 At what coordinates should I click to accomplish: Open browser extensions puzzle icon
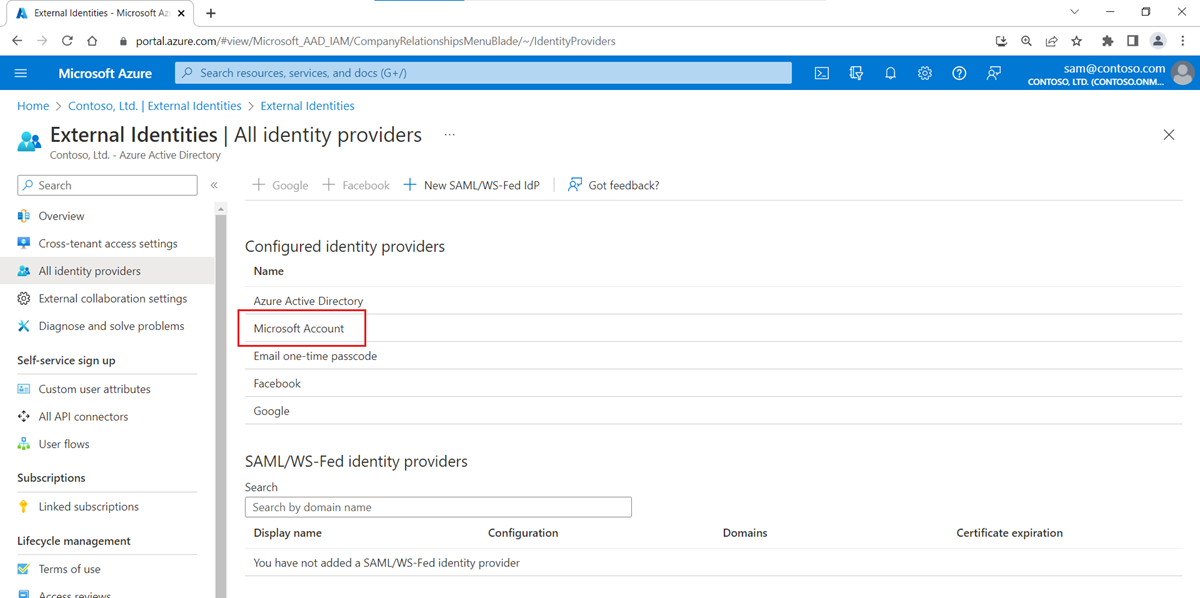1107,41
